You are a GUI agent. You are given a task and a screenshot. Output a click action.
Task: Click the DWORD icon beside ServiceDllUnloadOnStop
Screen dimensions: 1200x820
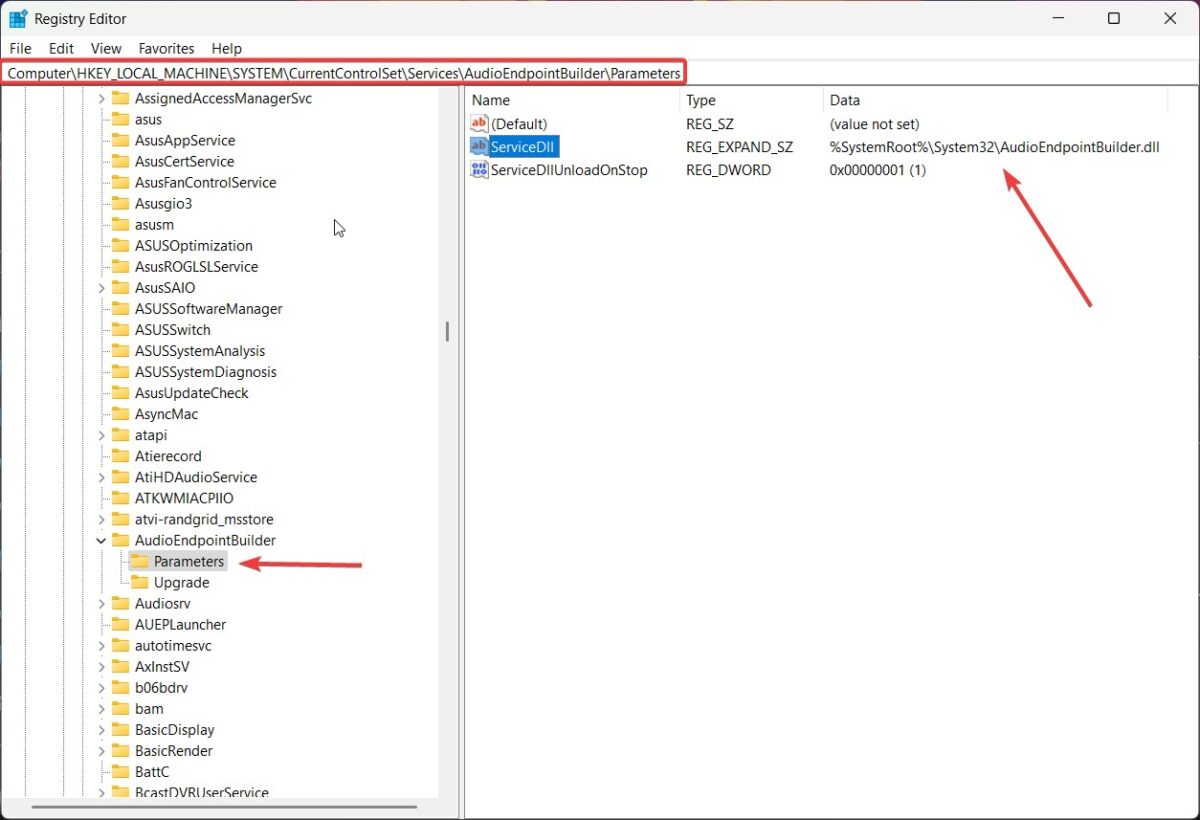pos(479,170)
